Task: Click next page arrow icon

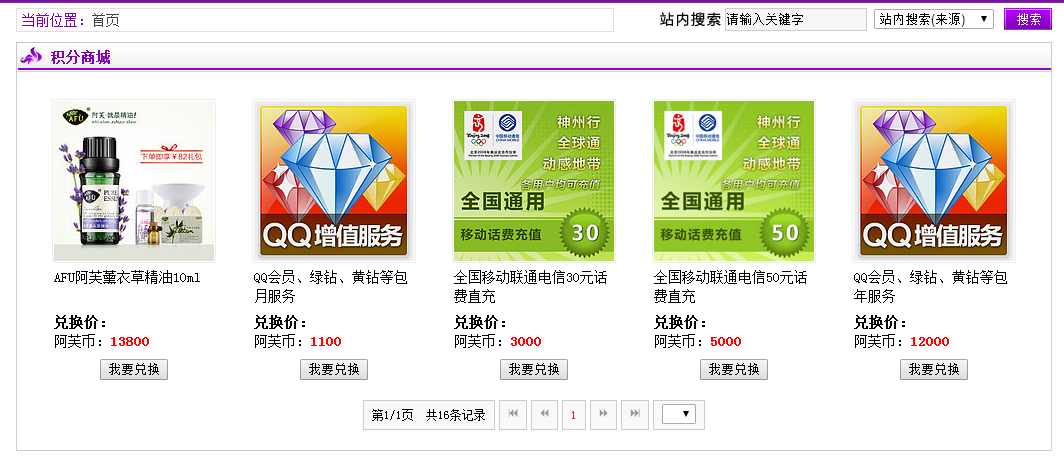Action: (x=603, y=414)
